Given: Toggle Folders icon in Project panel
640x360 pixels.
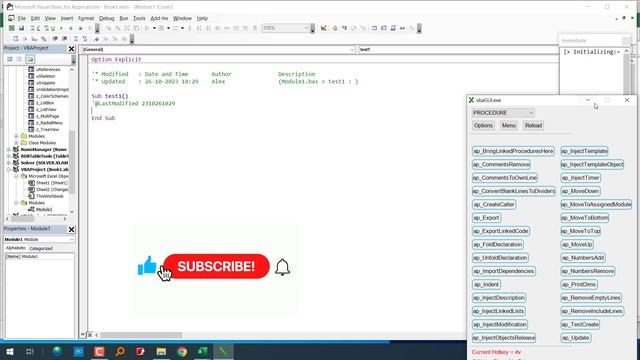Looking at the screenshot, I should click(x=30, y=59).
